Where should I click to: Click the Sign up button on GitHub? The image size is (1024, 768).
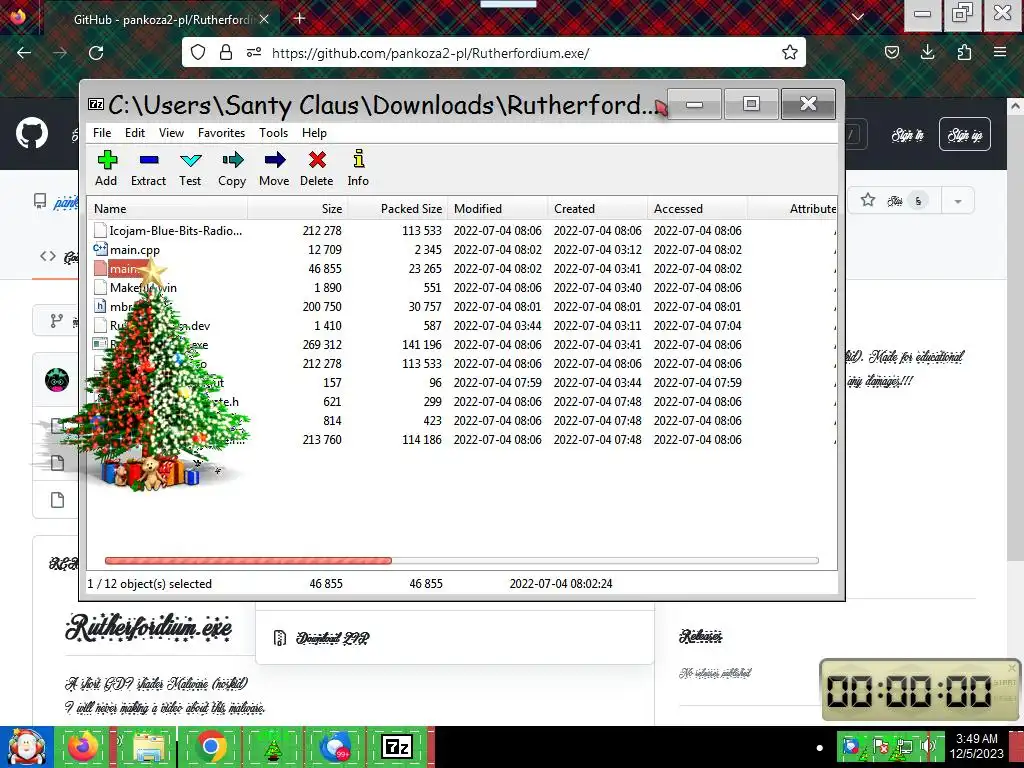[965, 135]
